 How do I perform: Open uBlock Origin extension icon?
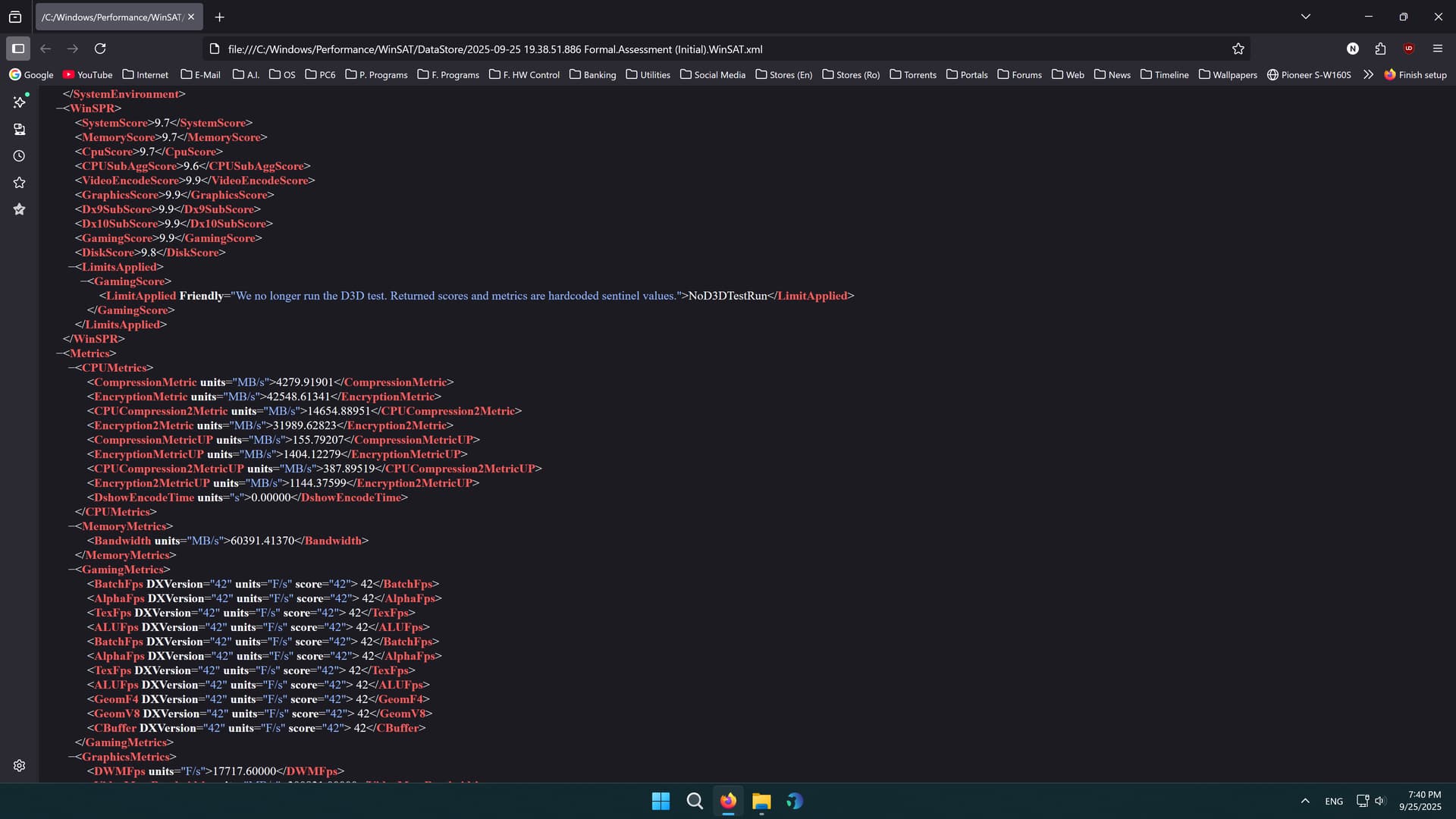tap(1409, 49)
